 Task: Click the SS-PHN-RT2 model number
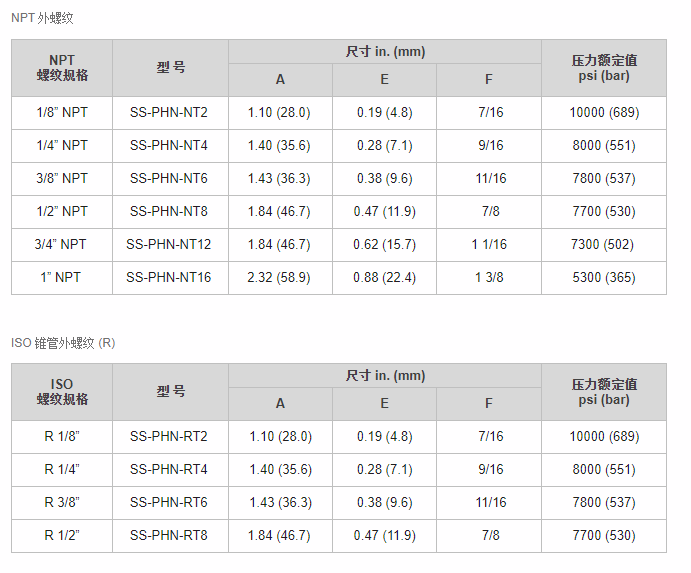coord(169,437)
